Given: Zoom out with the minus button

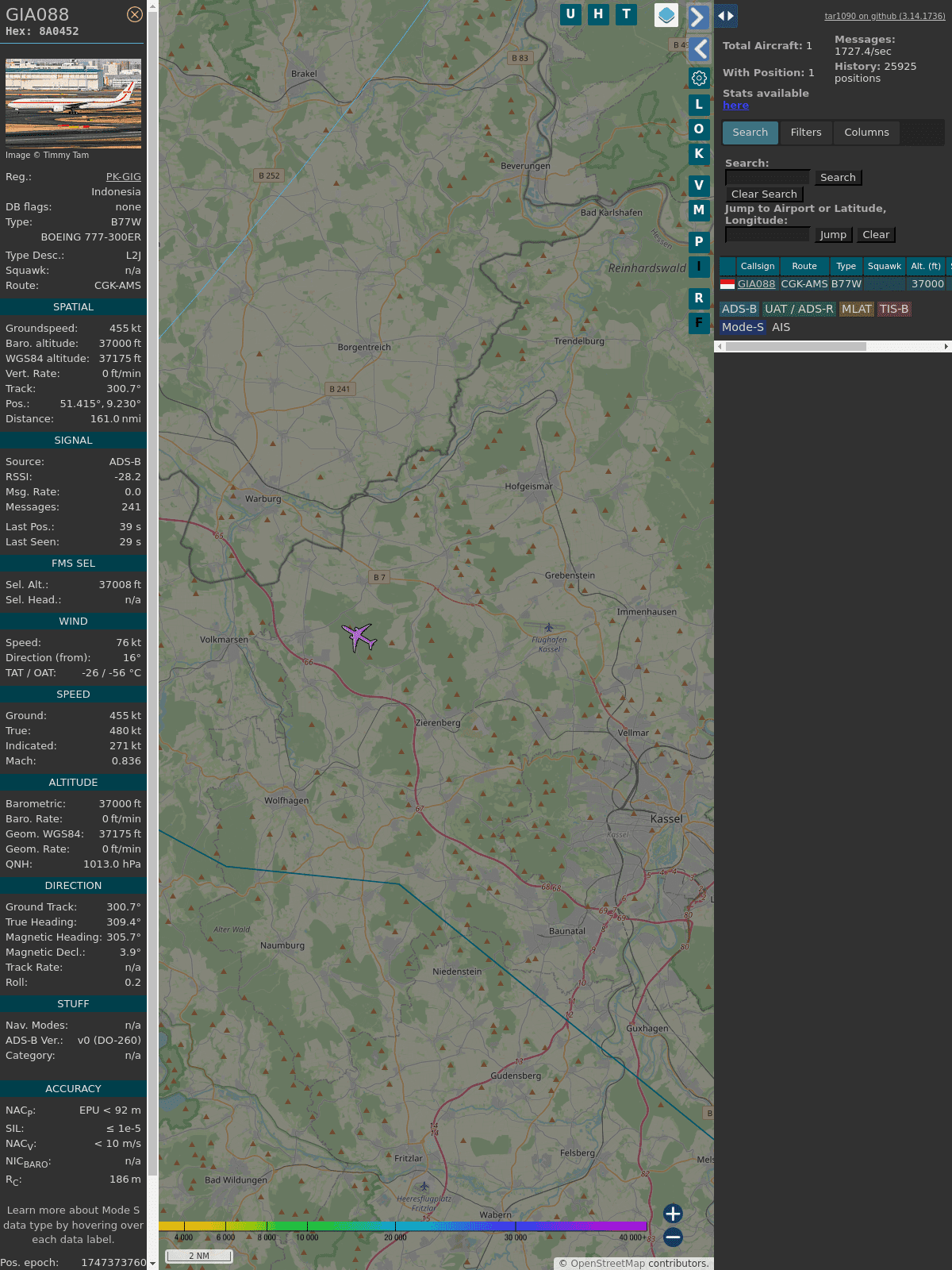Looking at the screenshot, I should (673, 1237).
